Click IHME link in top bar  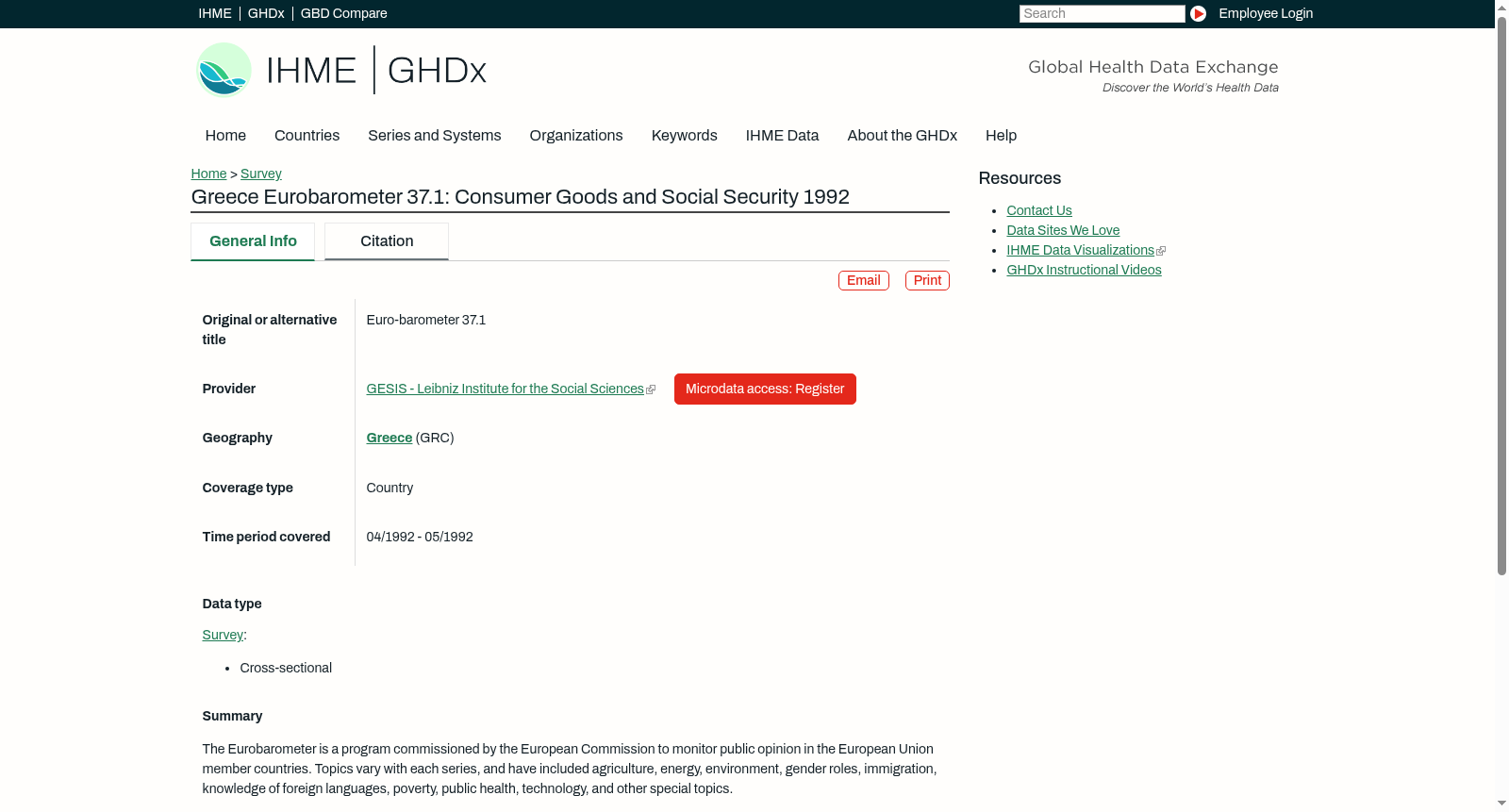pos(215,13)
